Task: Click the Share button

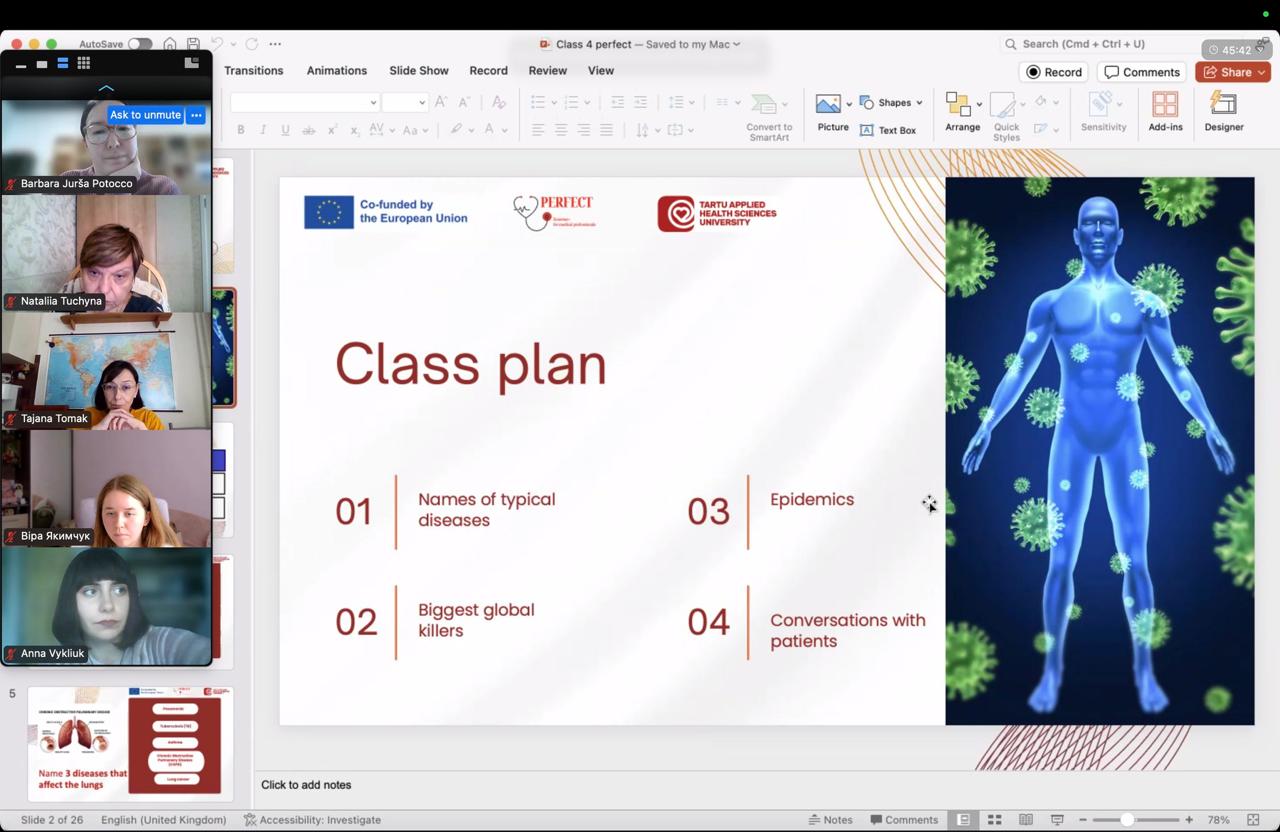Action: (x=1232, y=72)
